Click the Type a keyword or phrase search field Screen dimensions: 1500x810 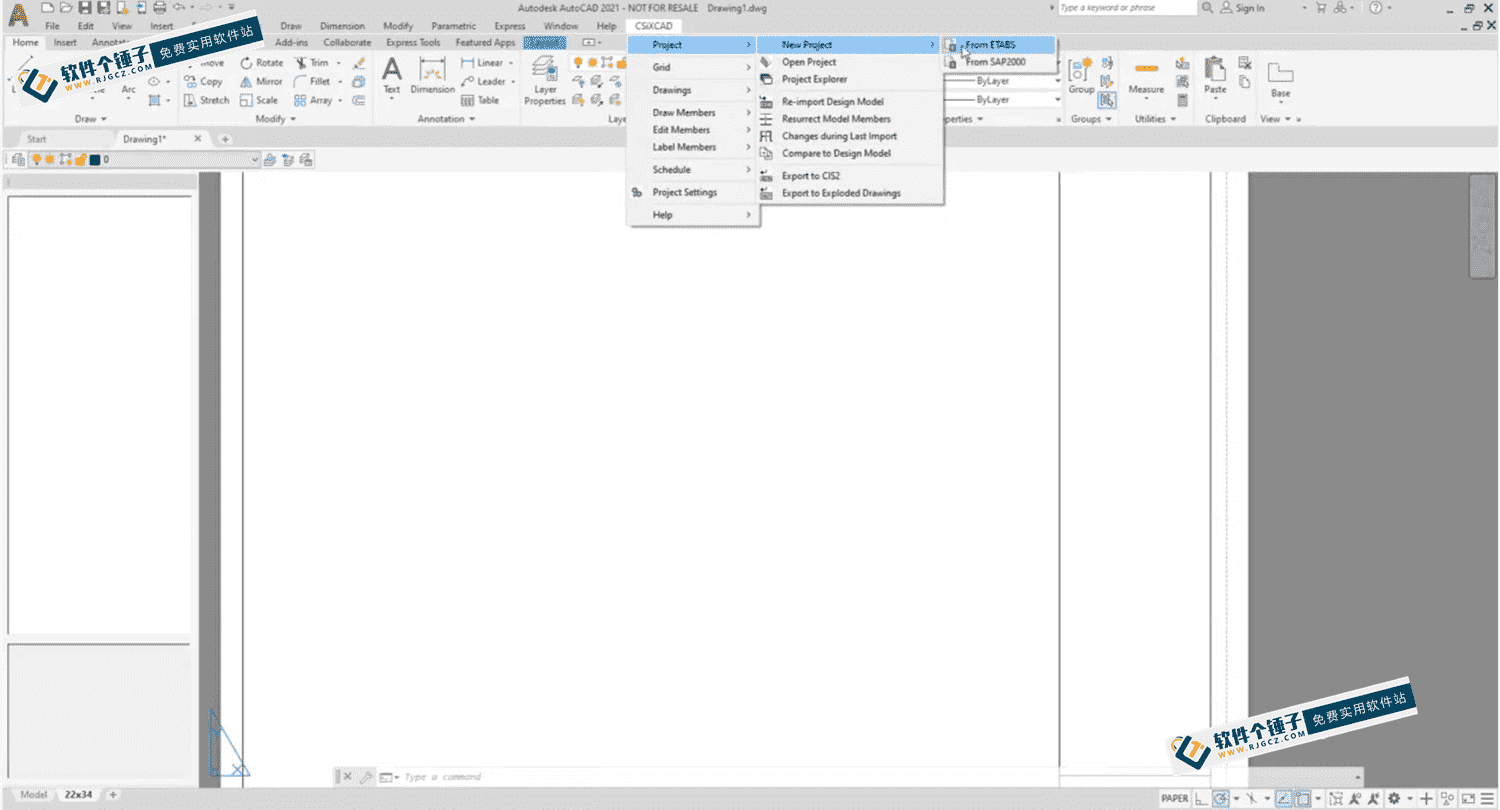pyautogui.click(x=1127, y=8)
